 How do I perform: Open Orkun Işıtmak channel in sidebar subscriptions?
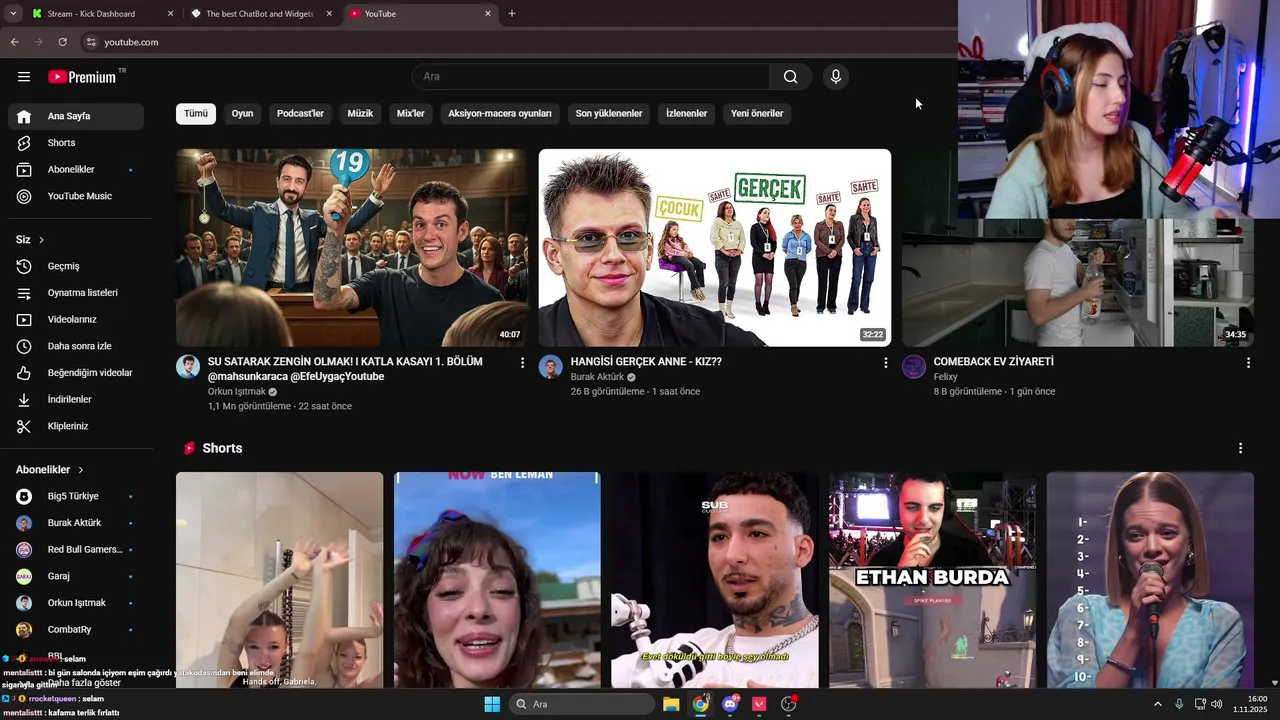[76, 603]
